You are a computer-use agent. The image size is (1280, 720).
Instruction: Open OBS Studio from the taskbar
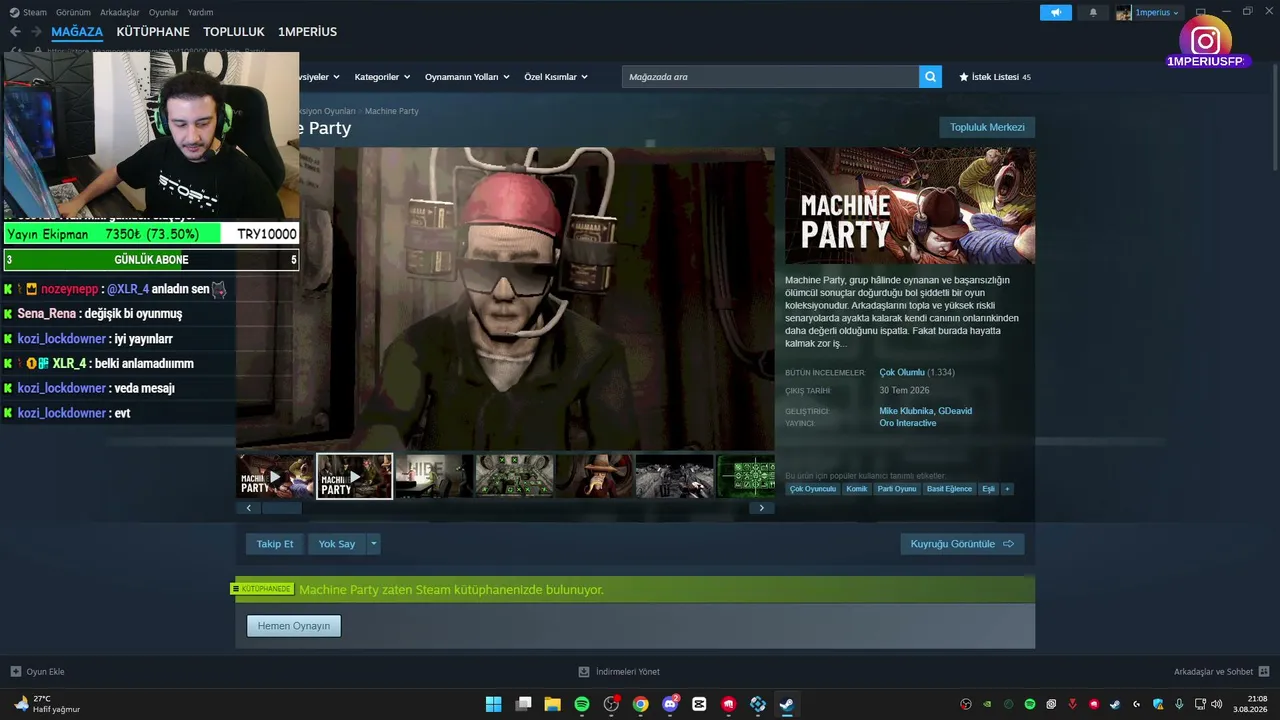coord(611,704)
